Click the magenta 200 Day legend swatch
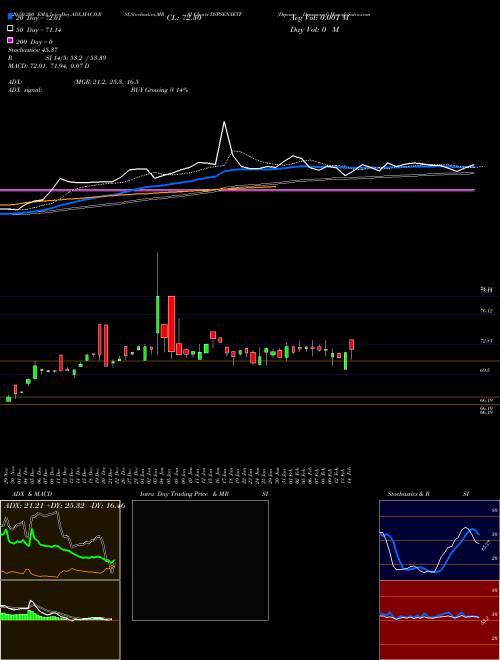500x660 pixels. 11,41
